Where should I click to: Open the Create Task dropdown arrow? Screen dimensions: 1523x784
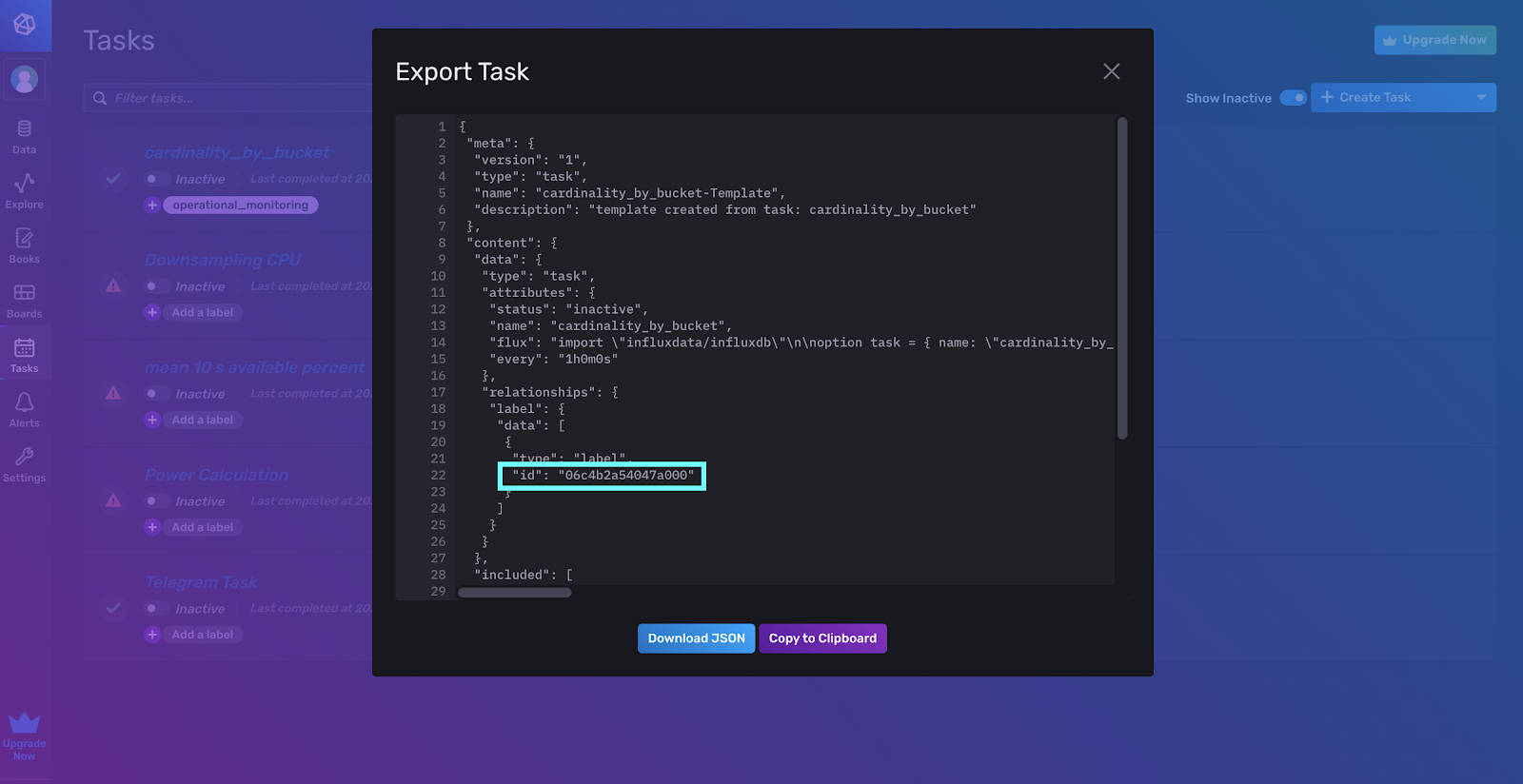pyautogui.click(x=1481, y=97)
